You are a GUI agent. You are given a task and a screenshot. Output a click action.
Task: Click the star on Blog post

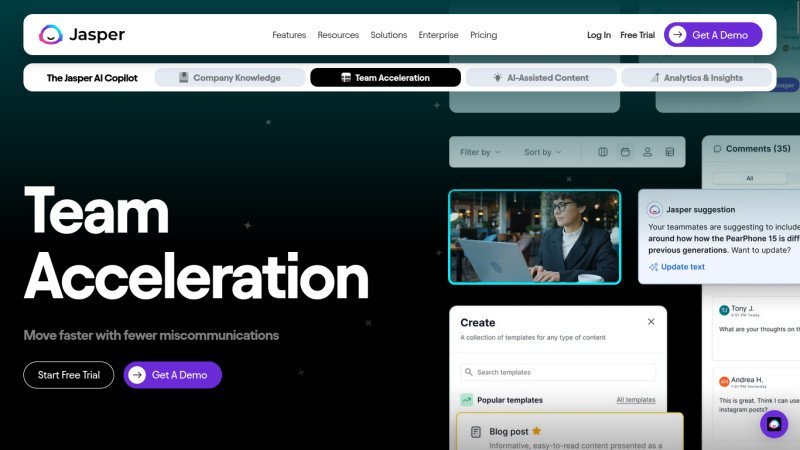pyautogui.click(x=536, y=431)
